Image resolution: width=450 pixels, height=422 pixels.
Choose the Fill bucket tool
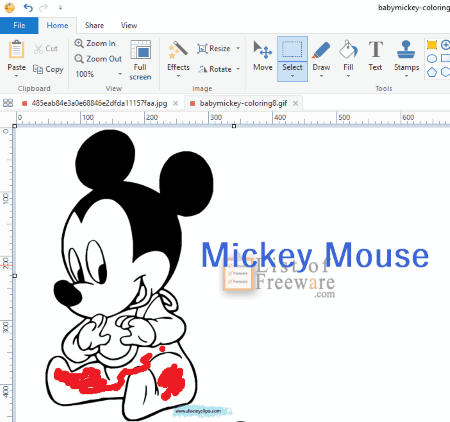coord(348,58)
